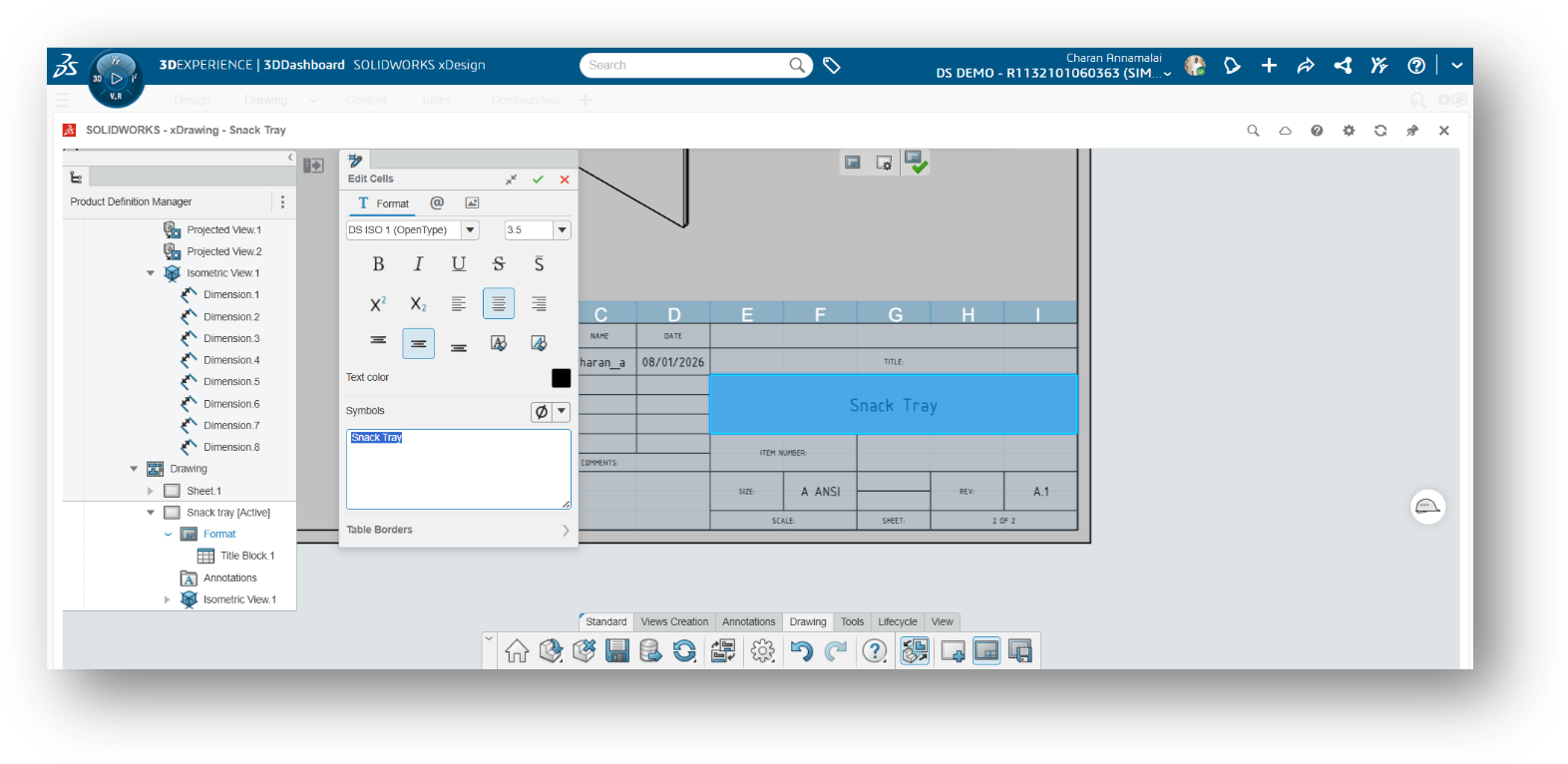
Task: Refresh the xDrawing widget
Action: pos(1380,131)
